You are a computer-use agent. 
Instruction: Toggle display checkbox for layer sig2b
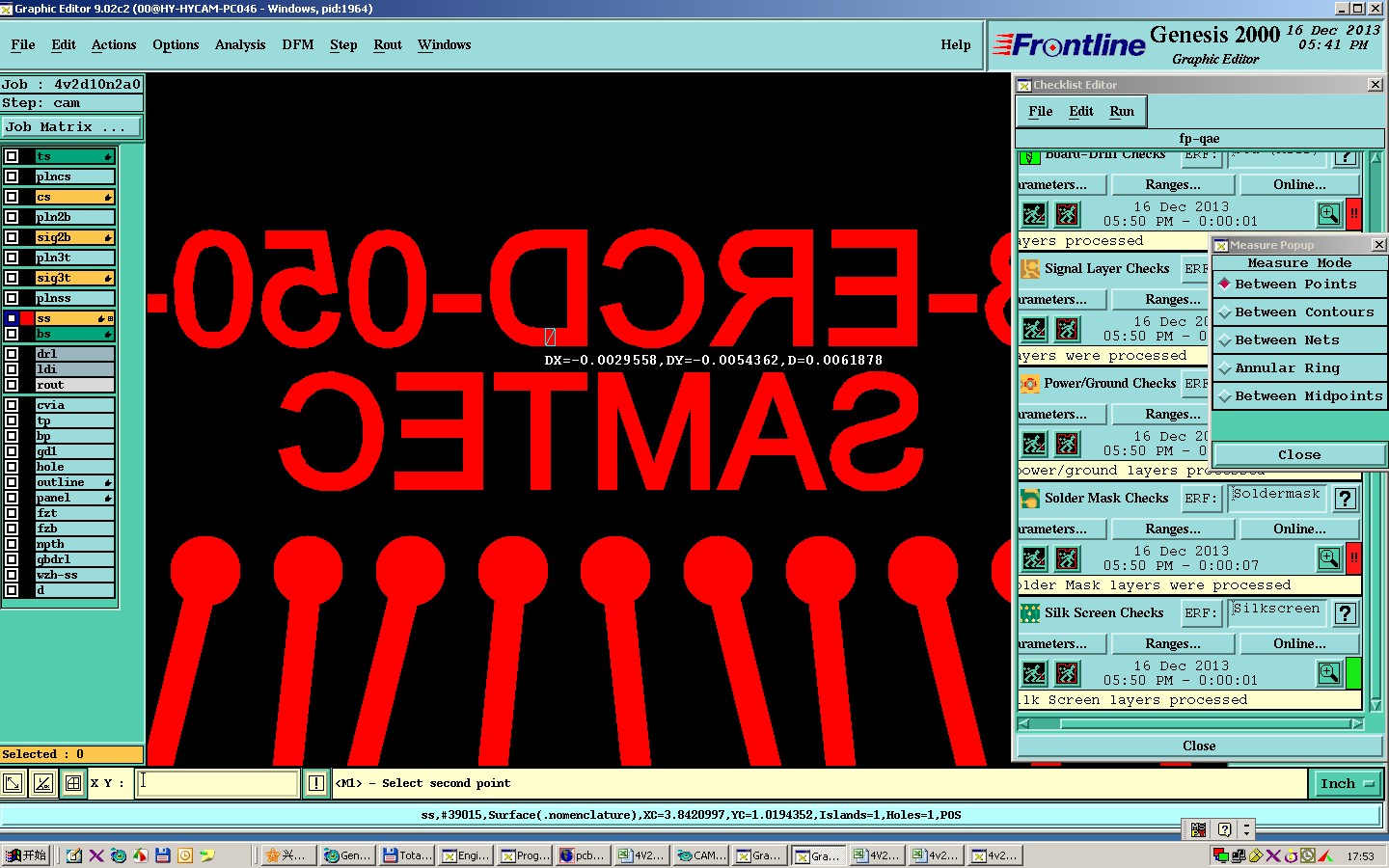(x=12, y=237)
